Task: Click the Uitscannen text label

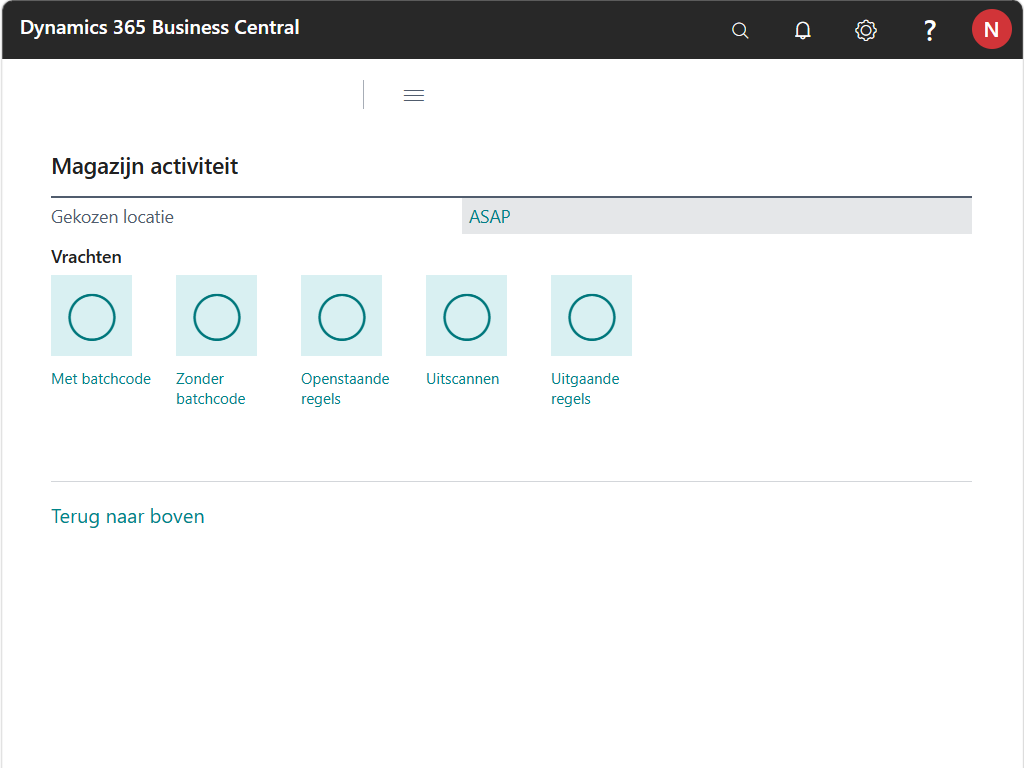Action: 462,379
